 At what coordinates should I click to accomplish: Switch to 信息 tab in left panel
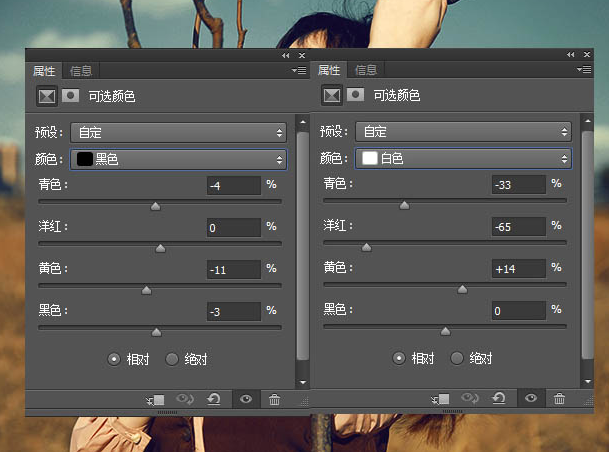(81, 71)
